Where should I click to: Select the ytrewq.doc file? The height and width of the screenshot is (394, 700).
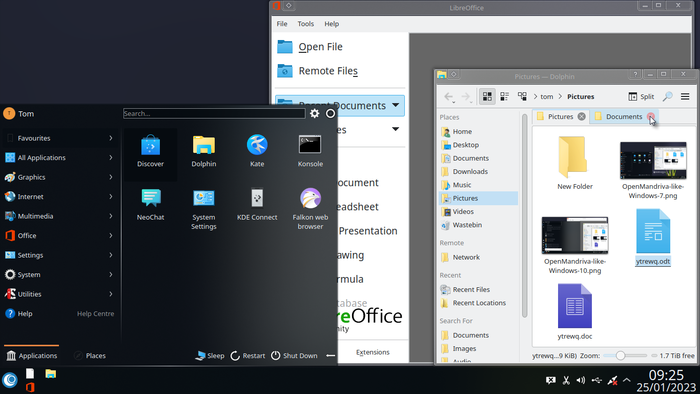575,311
